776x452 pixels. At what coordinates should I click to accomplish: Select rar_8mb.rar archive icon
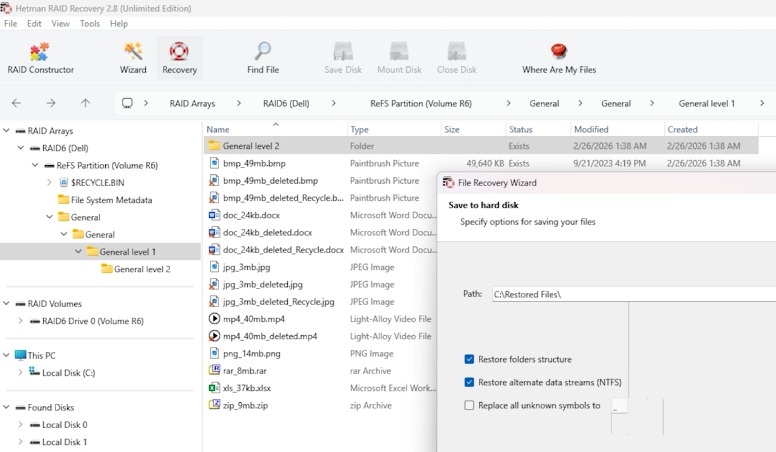[x=214, y=370]
